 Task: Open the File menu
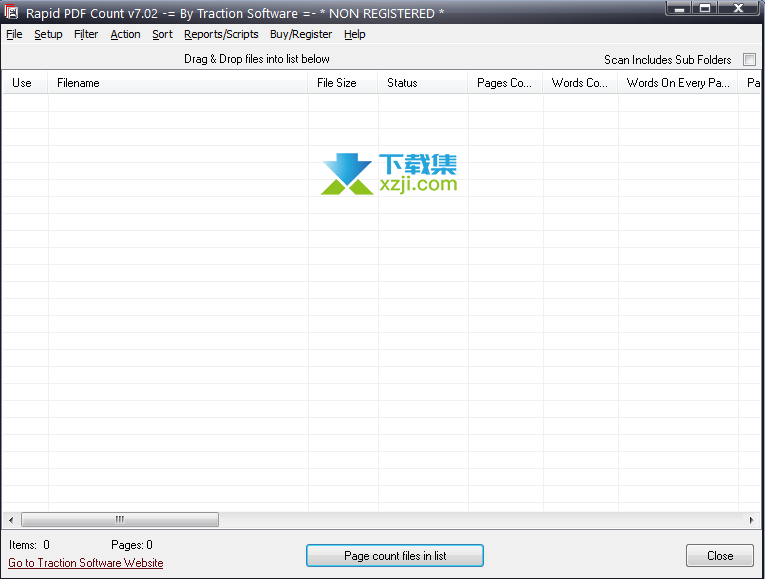tap(14, 35)
